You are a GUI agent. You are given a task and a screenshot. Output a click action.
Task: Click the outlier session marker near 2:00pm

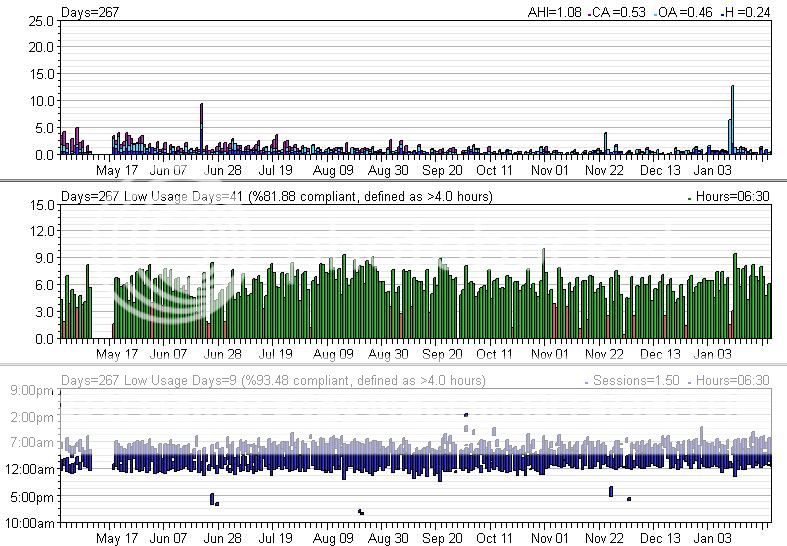pyautogui.click(x=466, y=414)
